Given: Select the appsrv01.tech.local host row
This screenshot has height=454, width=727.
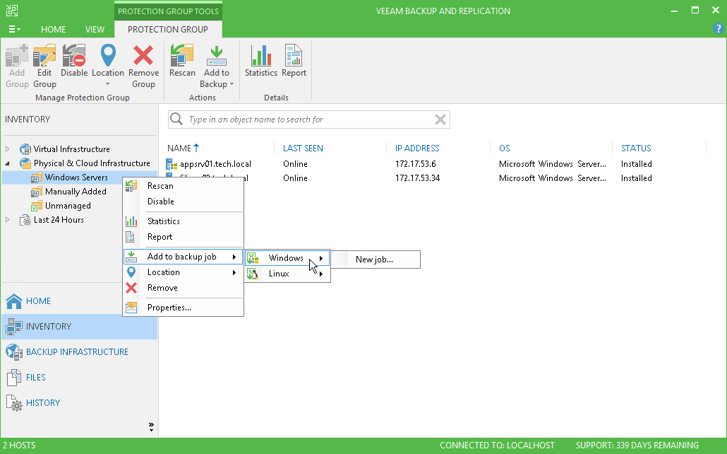Looking at the screenshot, I should tap(436, 164).
